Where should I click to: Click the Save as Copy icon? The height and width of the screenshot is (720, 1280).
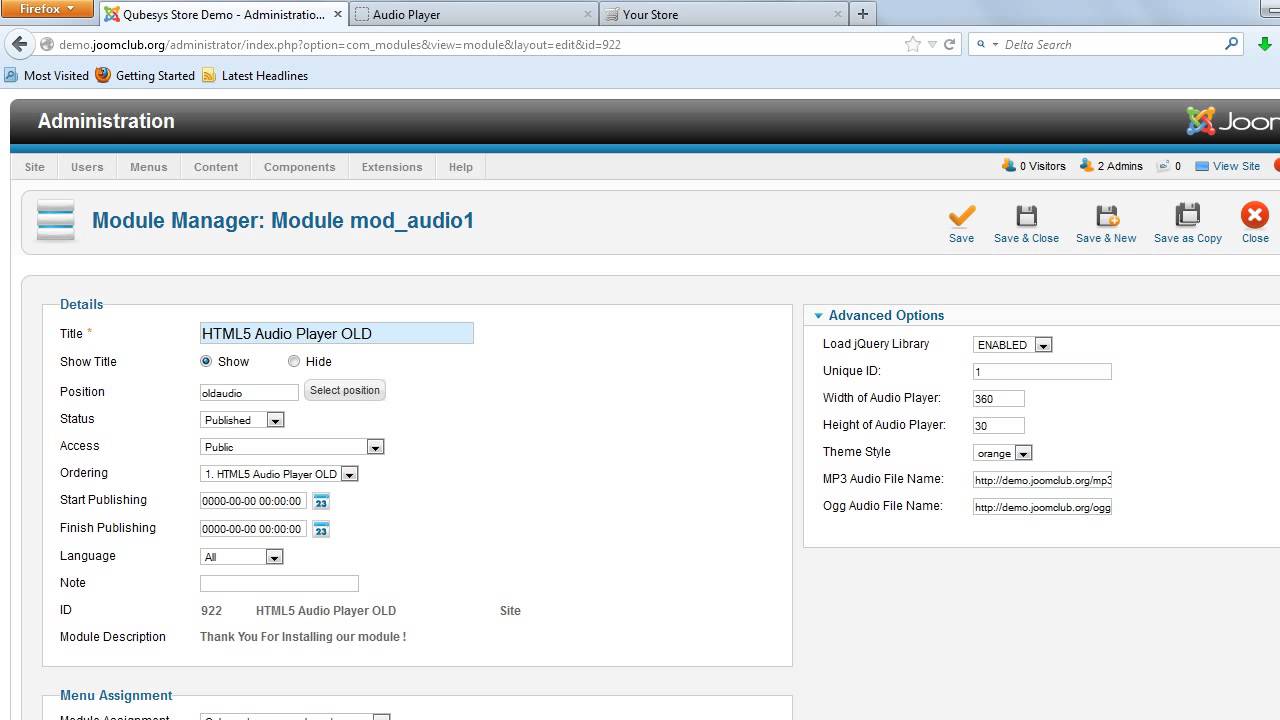(1188, 216)
